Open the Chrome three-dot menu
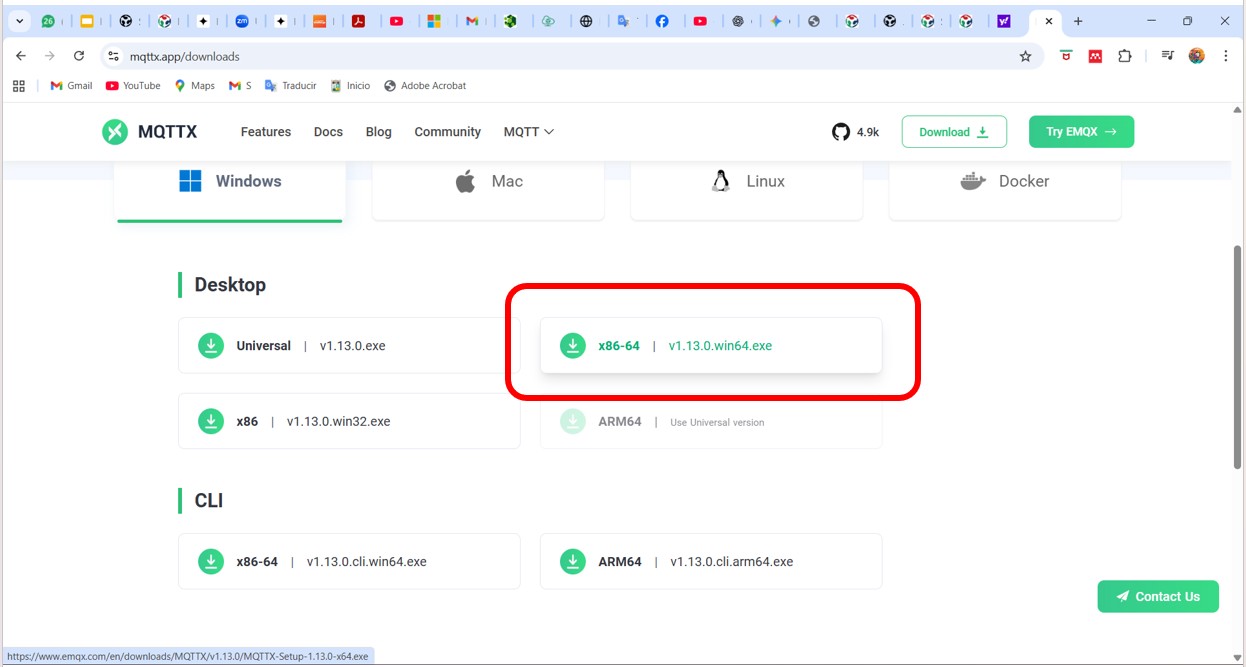1246x667 pixels. click(x=1226, y=56)
